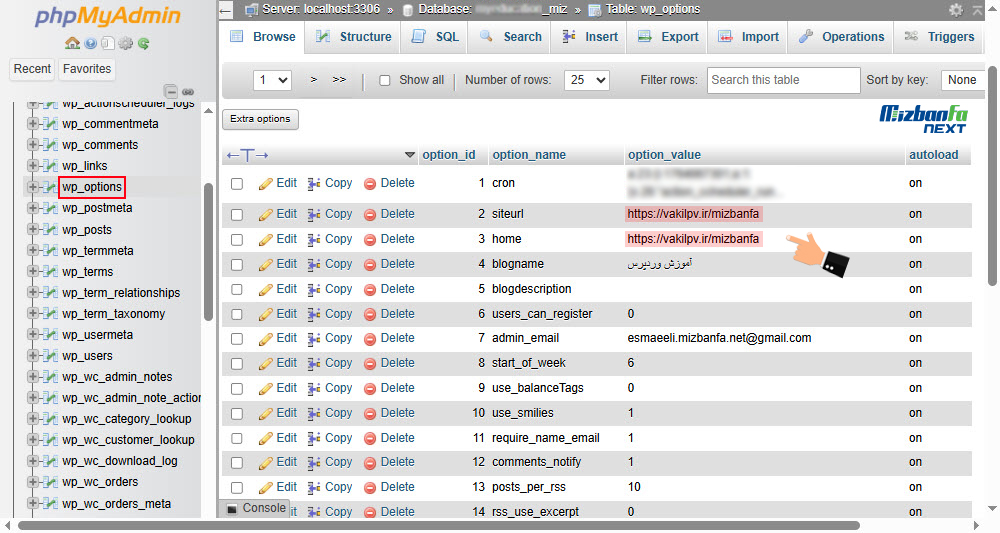Screen dimensions: 1000x533
Task: Open the Insert tab
Action: point(590,37)
